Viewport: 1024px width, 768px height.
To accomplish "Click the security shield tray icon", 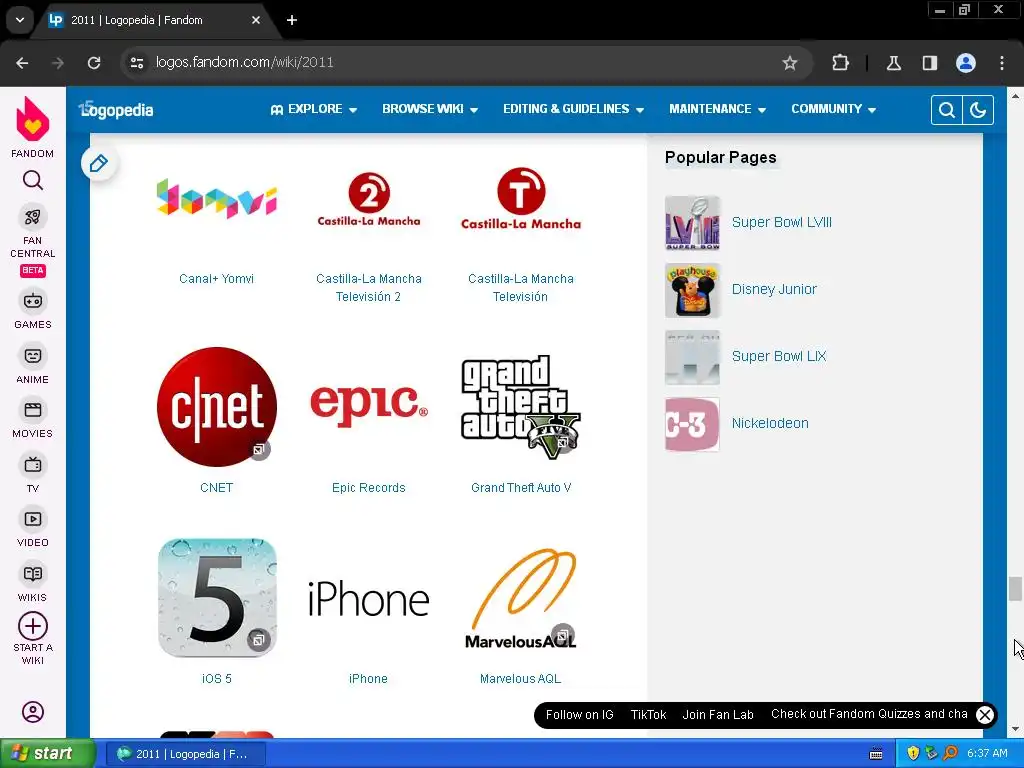I will click(913, 754).
